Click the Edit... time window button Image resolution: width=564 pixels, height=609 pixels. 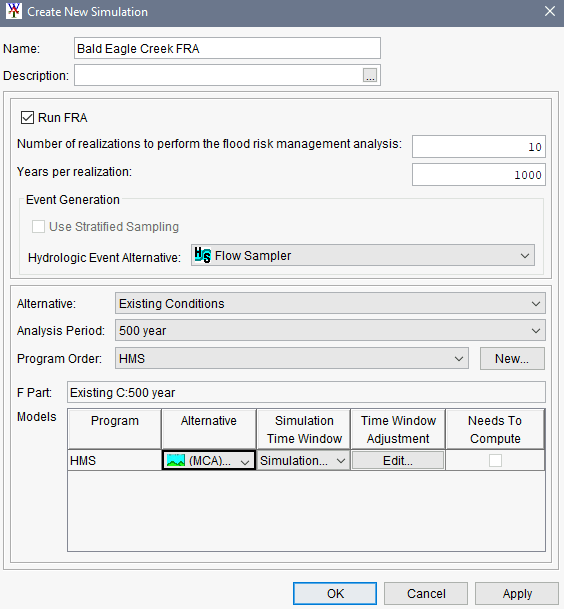(x=398, y=461)
